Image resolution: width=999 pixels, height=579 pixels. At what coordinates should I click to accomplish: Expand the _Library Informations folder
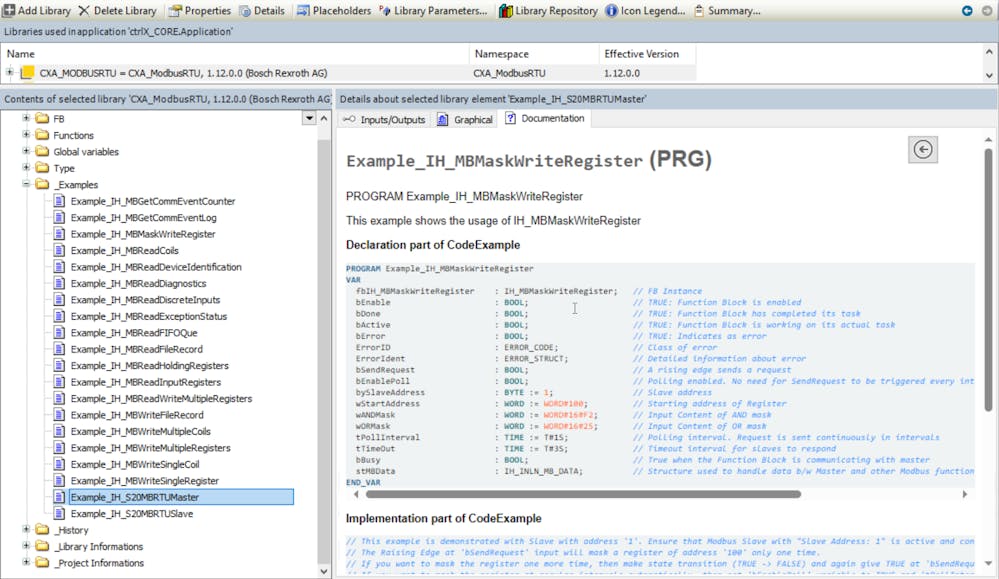coord(27,547)
